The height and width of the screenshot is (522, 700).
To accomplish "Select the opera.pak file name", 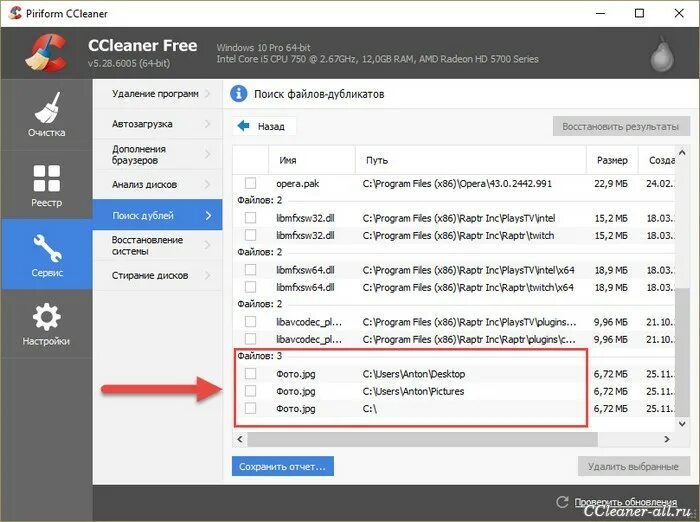I will pyautogui.click(x=297, y=184).
